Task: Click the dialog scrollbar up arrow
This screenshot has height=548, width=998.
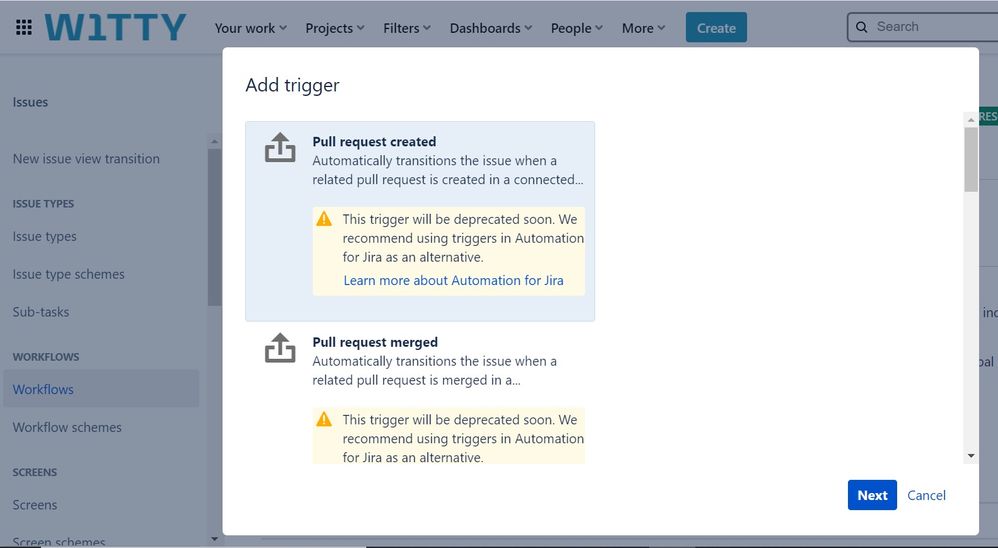Action: click(x=971, y=119)
